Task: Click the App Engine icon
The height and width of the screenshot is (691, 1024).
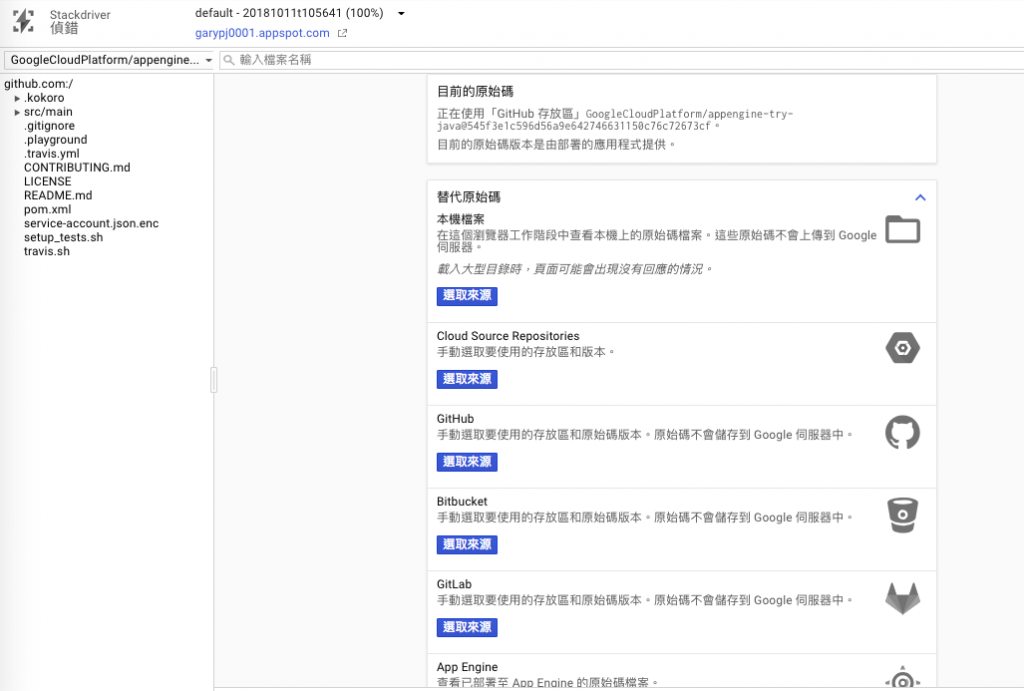Action: (x=903, y=677)
